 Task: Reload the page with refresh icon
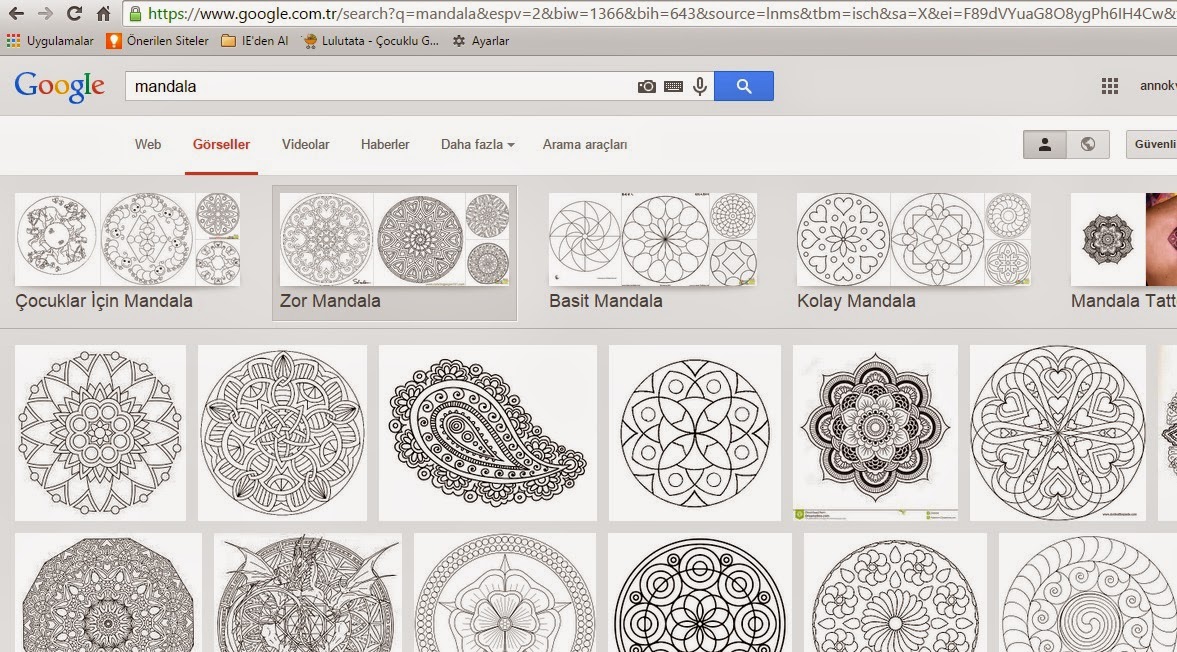pos(74,14)
